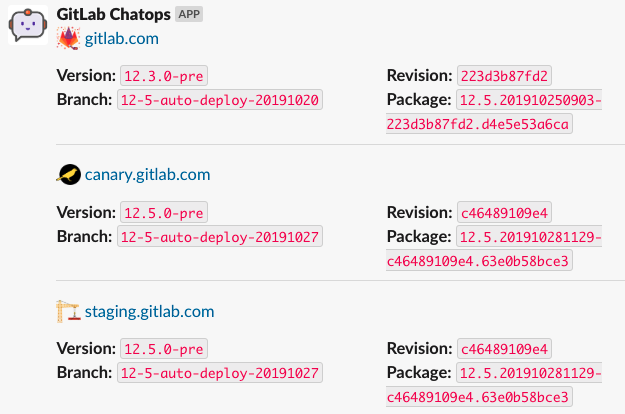
Task: Click canary package 12.5.201910281129 code
Action: click(529, 237)
